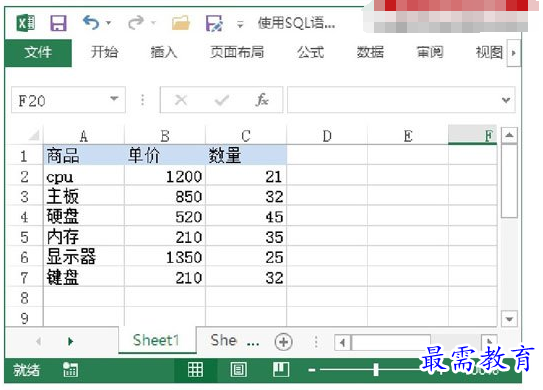The image size is (543, 390).
Task: Select row 1 header
Action: 24,156
